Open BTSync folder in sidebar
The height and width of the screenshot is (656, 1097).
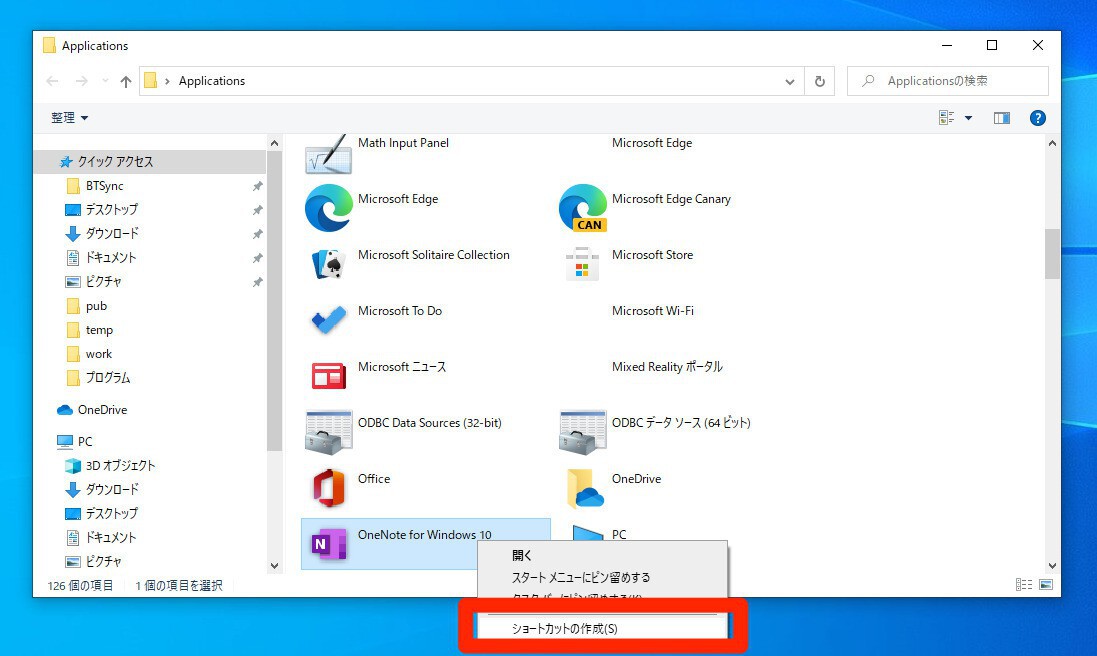click(x=104, y=186)
